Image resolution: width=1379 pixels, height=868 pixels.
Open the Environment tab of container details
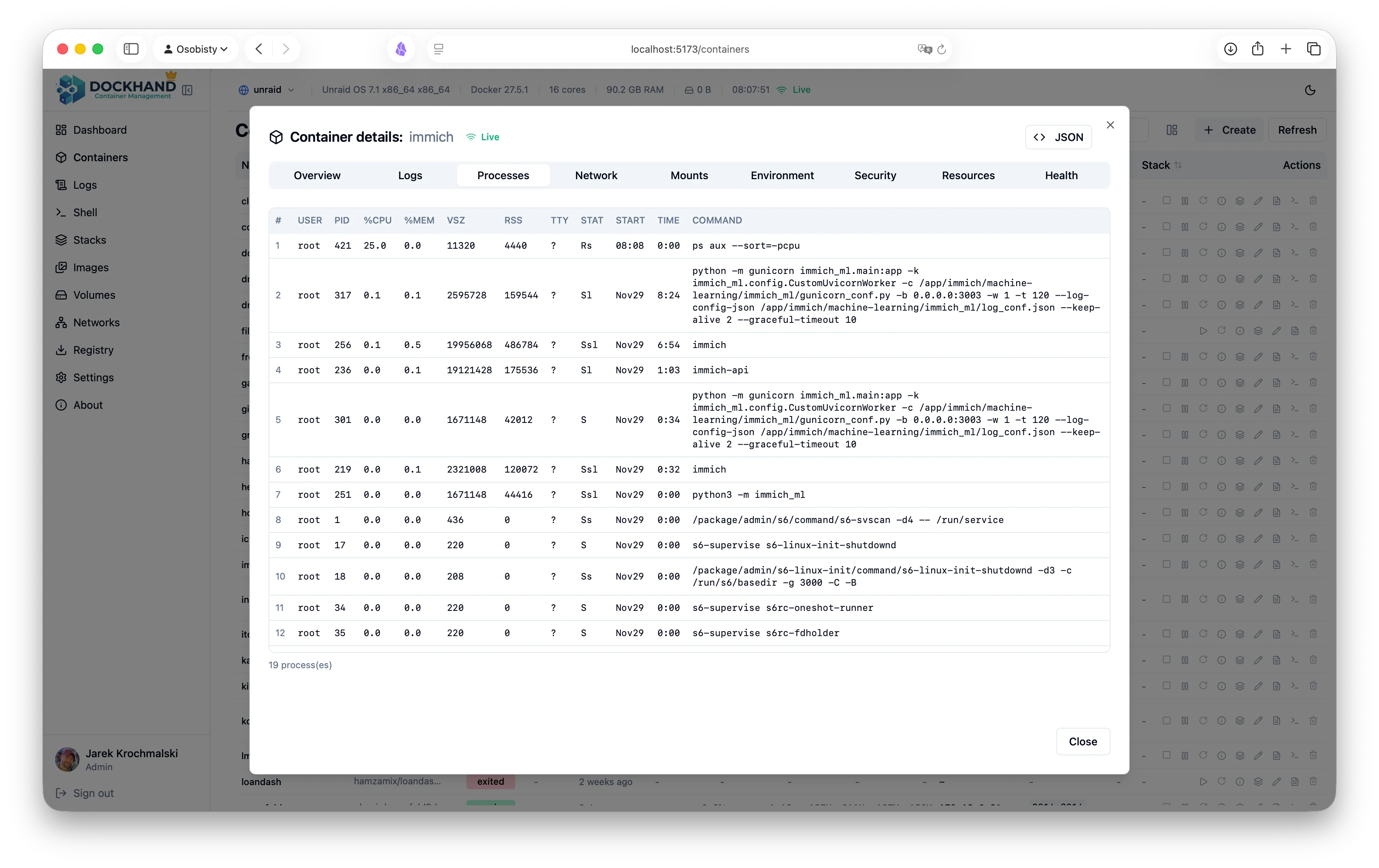point(782,175)
